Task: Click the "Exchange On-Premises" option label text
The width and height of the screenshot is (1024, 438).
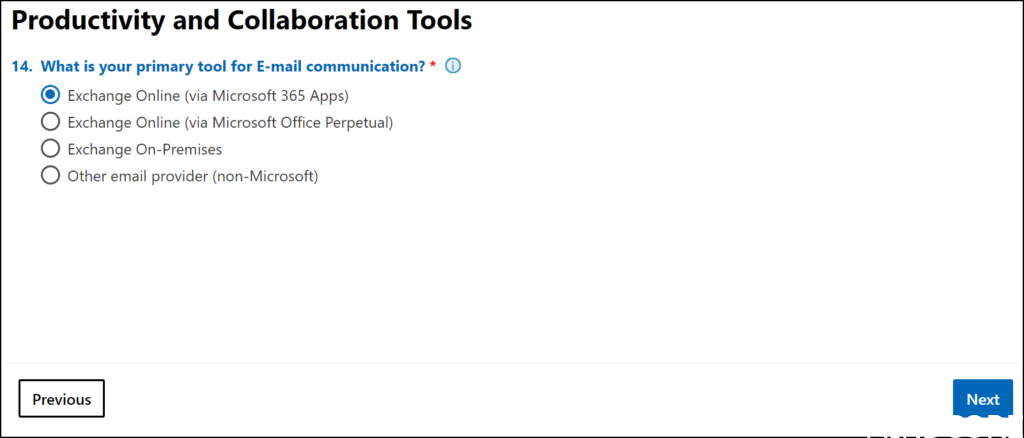Action: [144, 149]
